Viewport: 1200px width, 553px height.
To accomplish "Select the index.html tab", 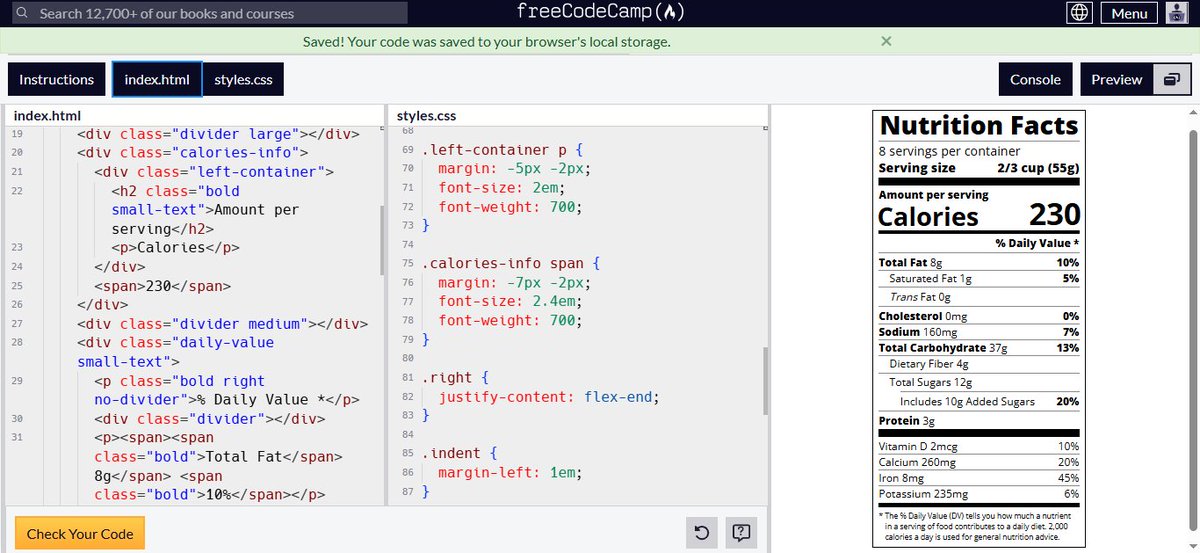I will point(157,80).
